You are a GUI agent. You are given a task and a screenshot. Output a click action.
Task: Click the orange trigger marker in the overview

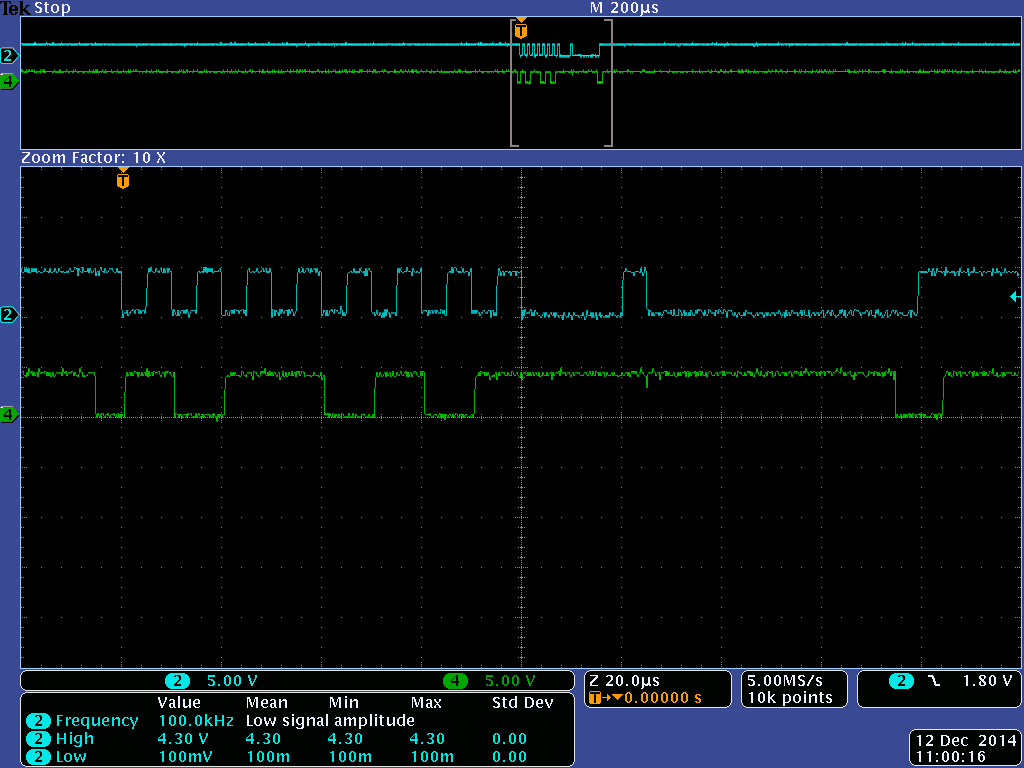click(x=520, y=30)
